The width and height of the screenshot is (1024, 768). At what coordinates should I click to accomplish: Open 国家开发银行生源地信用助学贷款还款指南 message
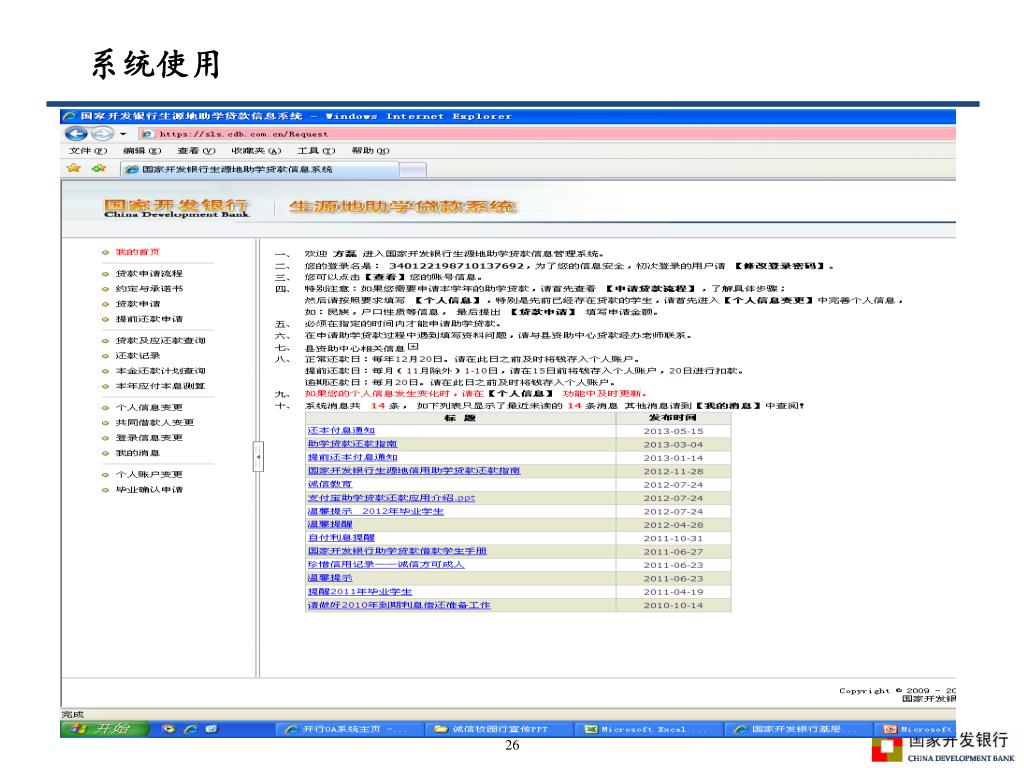tap(413, 471)
